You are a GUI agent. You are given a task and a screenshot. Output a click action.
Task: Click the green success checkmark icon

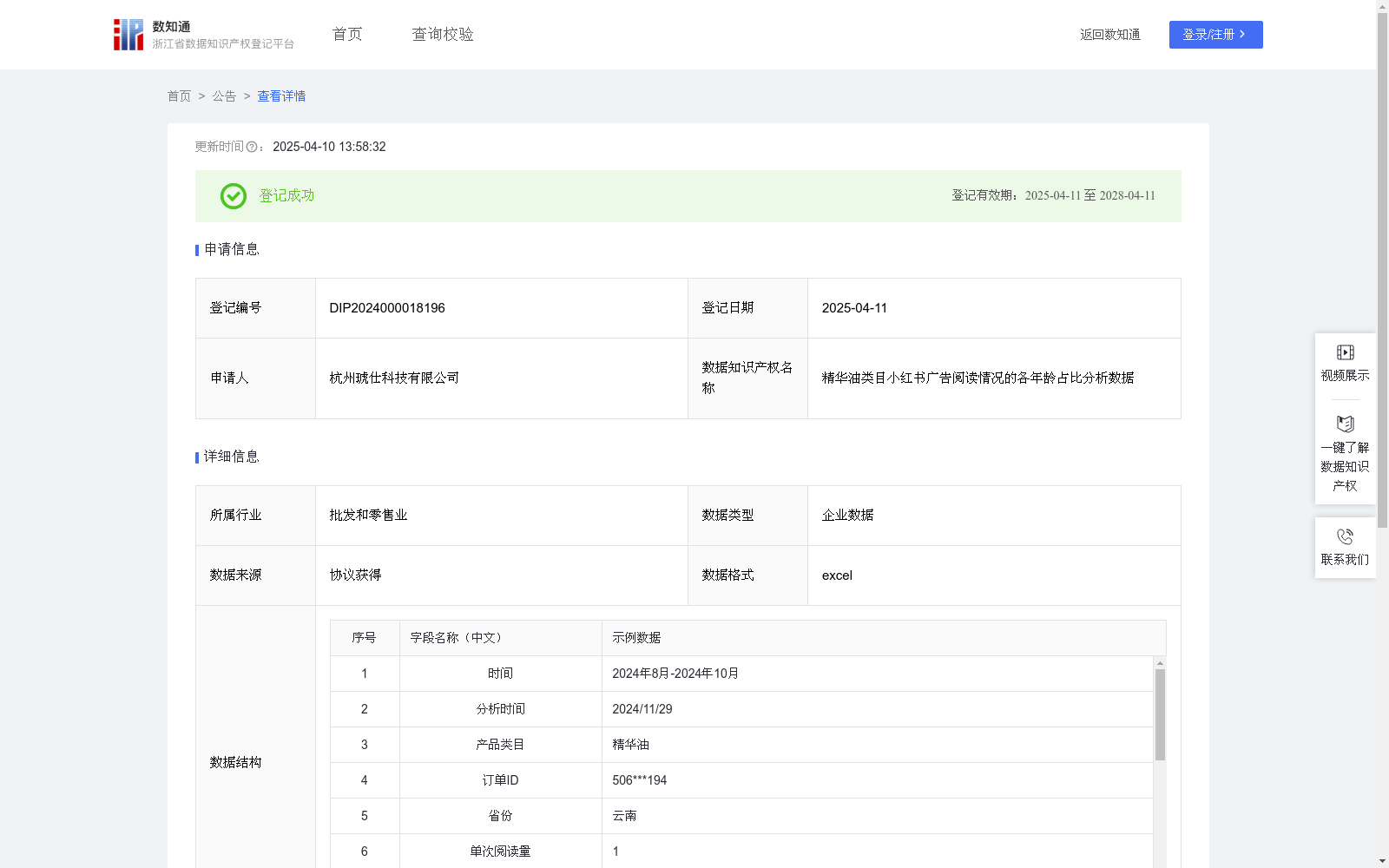click(x=232, y=196)
